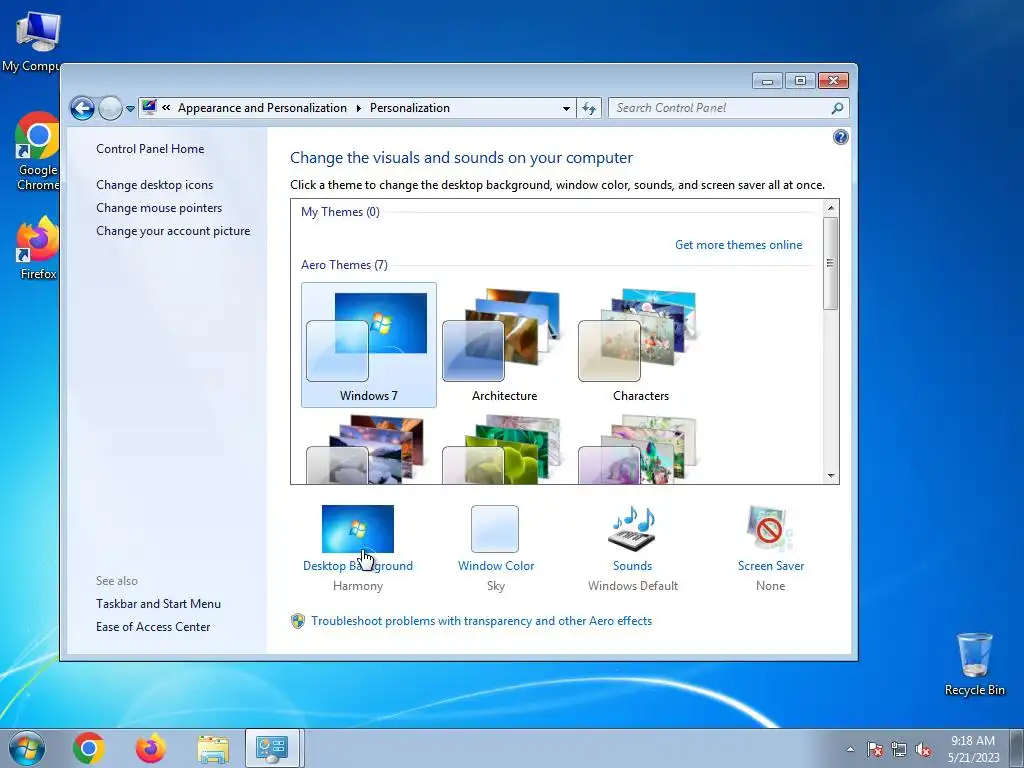1024x768 pixels.
Task: Open the Help question mark icon
Action: pos(840,137)
